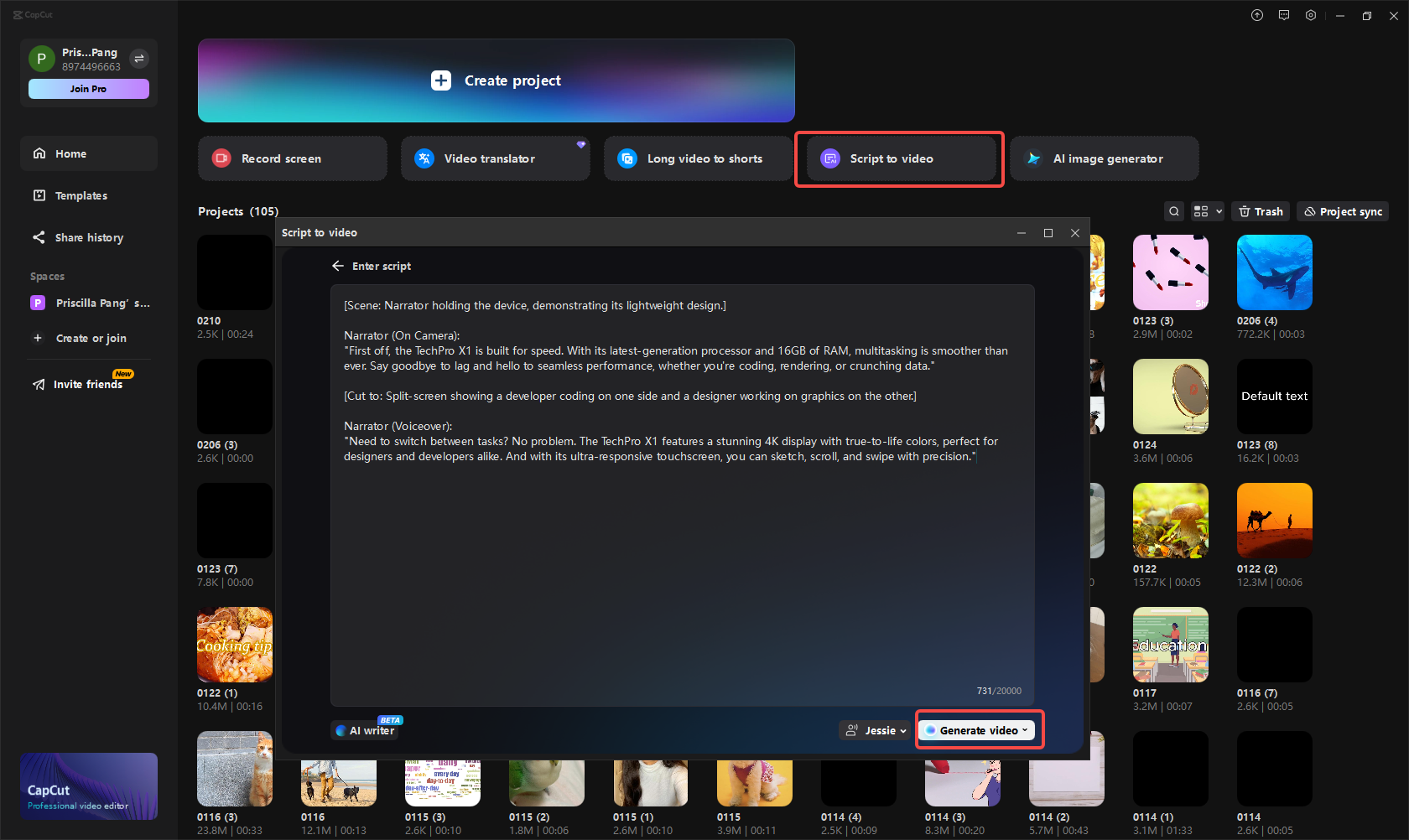Screen dimensions: 1409x840
Task: Open the mushroom project 0122
Action: pos(1171,521)
